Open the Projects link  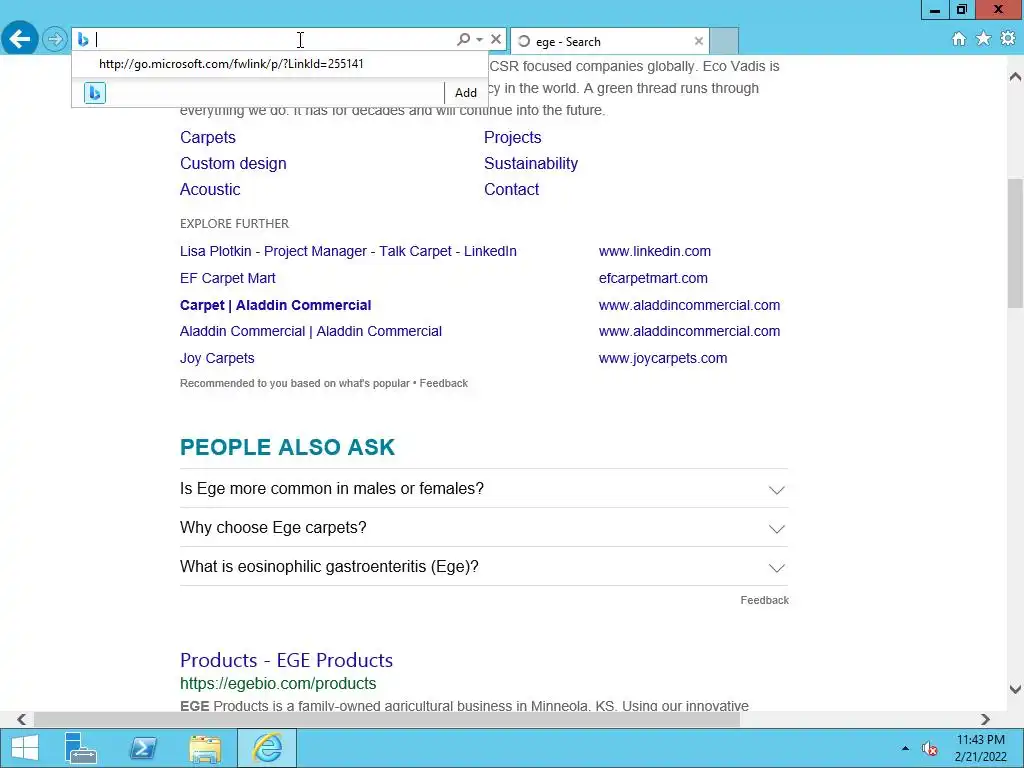point(513,137)
